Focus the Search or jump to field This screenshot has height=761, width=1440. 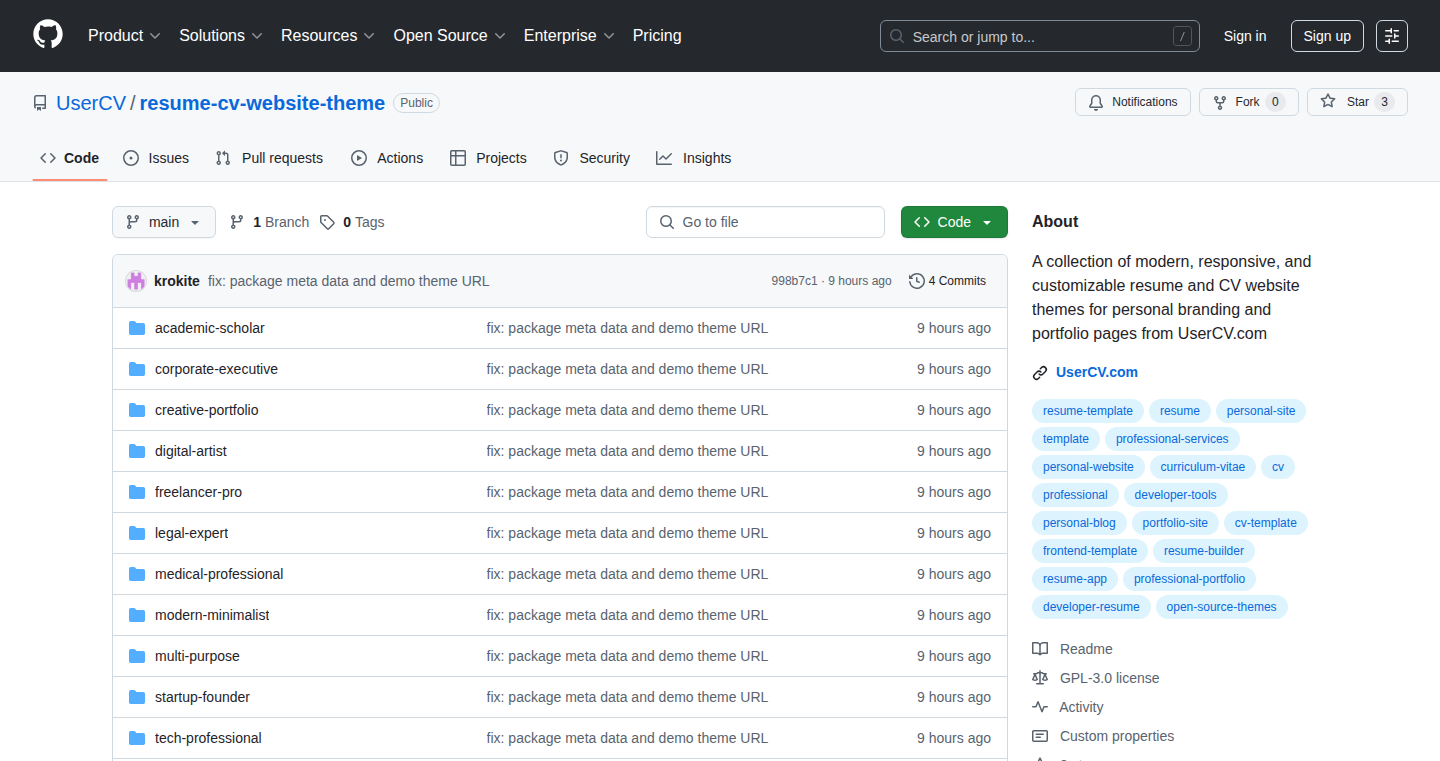coord(1040,36)
